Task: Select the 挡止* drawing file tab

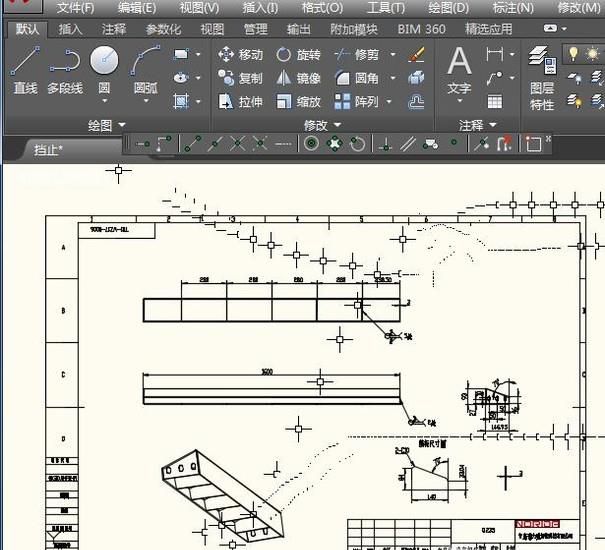Action: click(x=48, y=150)
